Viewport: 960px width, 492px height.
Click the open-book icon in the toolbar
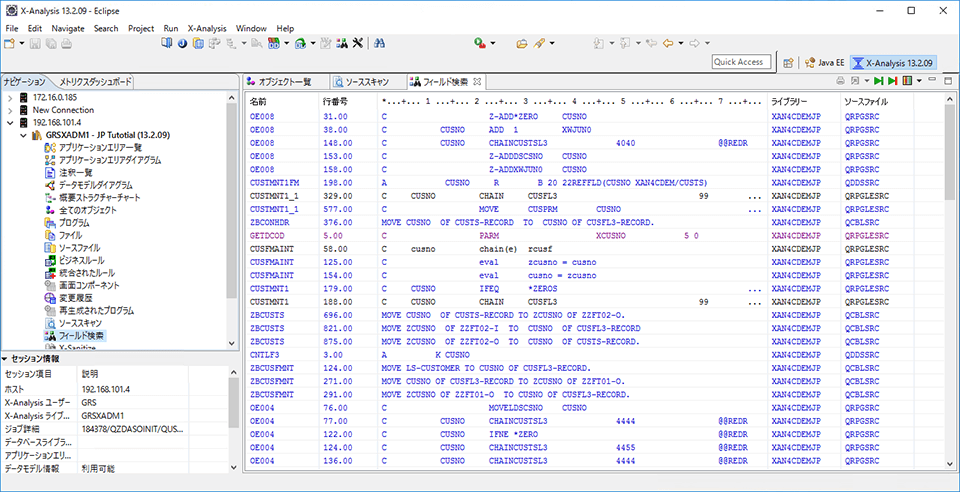click(x=167, y=43)
